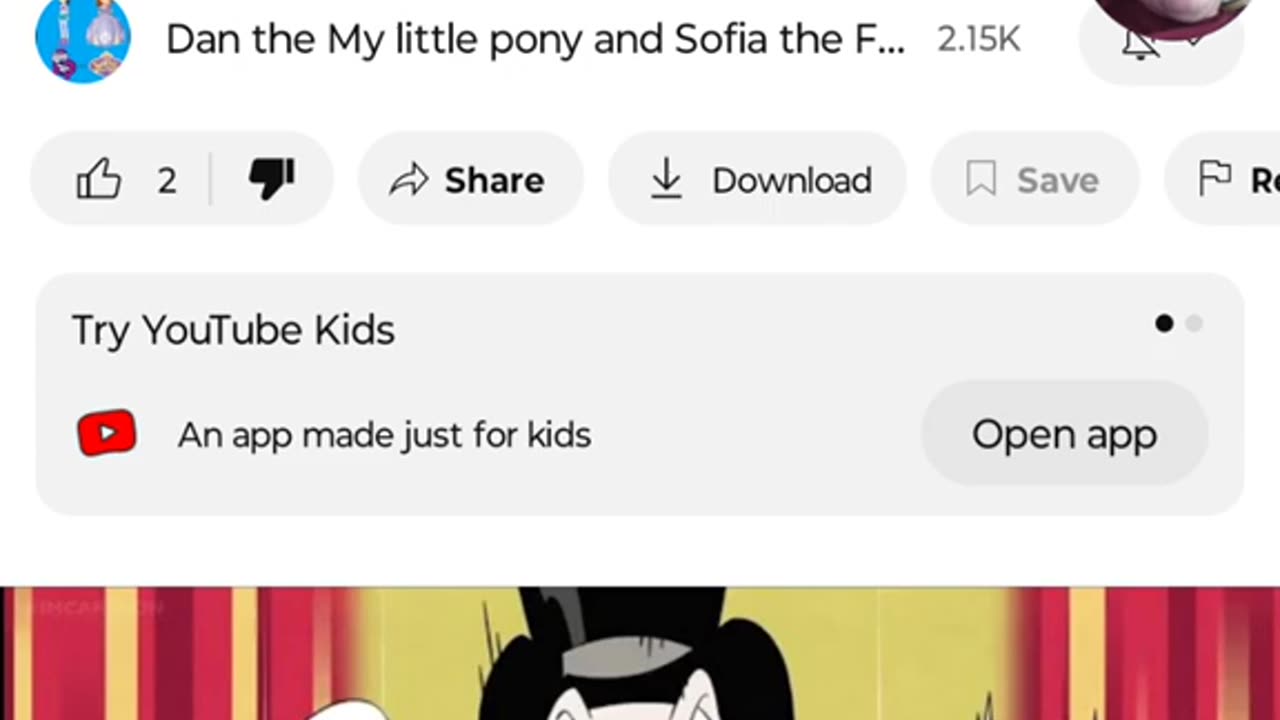This screenshot has height=720, width=1280.
Task: Click the Save button label
Action: [1057, 180]
